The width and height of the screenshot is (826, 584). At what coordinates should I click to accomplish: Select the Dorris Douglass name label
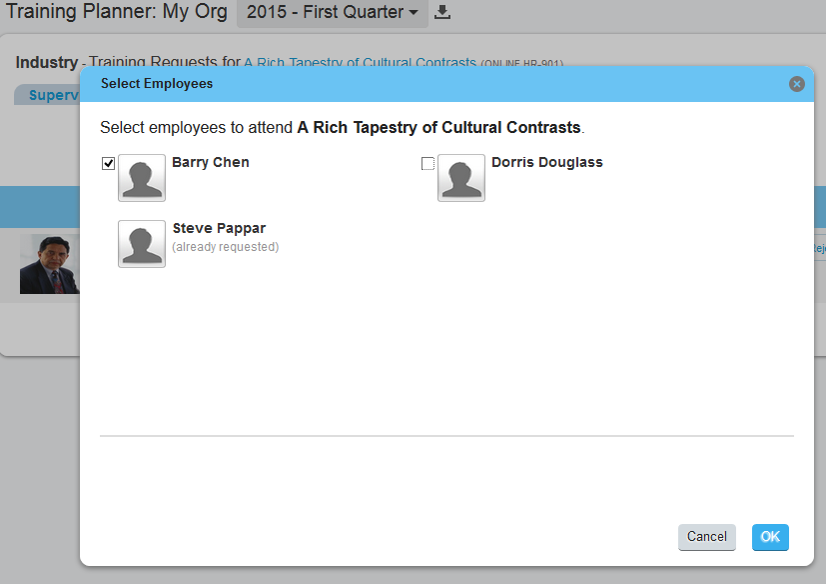[547, 162]
